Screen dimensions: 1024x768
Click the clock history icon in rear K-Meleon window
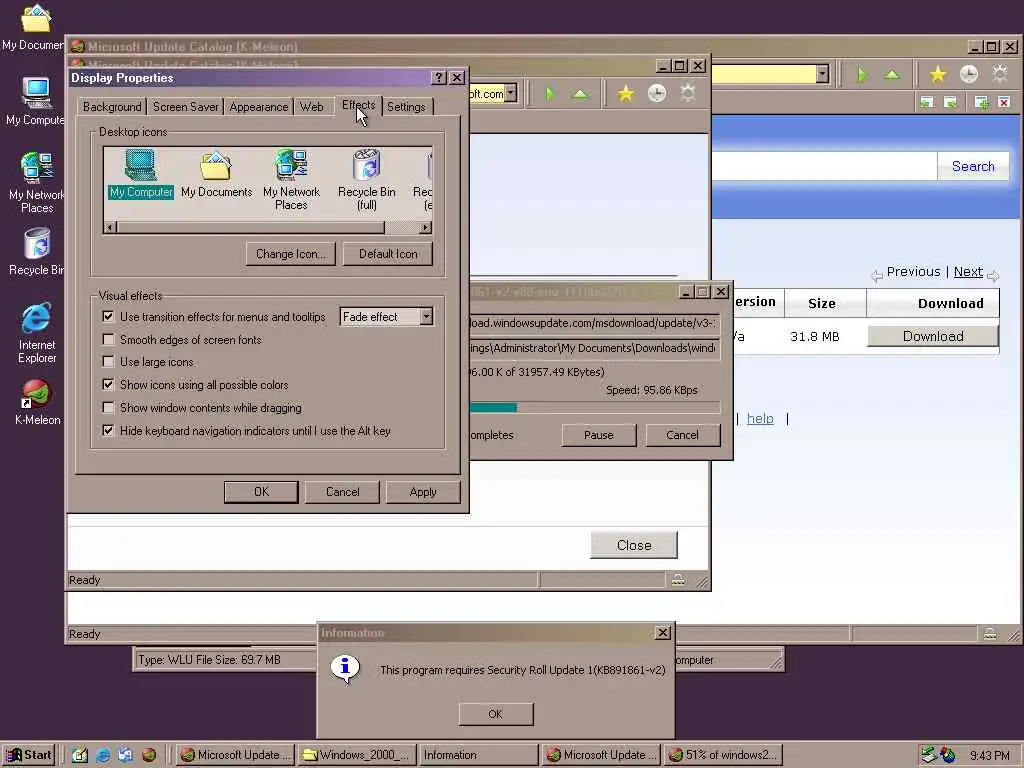click(968, 74)
